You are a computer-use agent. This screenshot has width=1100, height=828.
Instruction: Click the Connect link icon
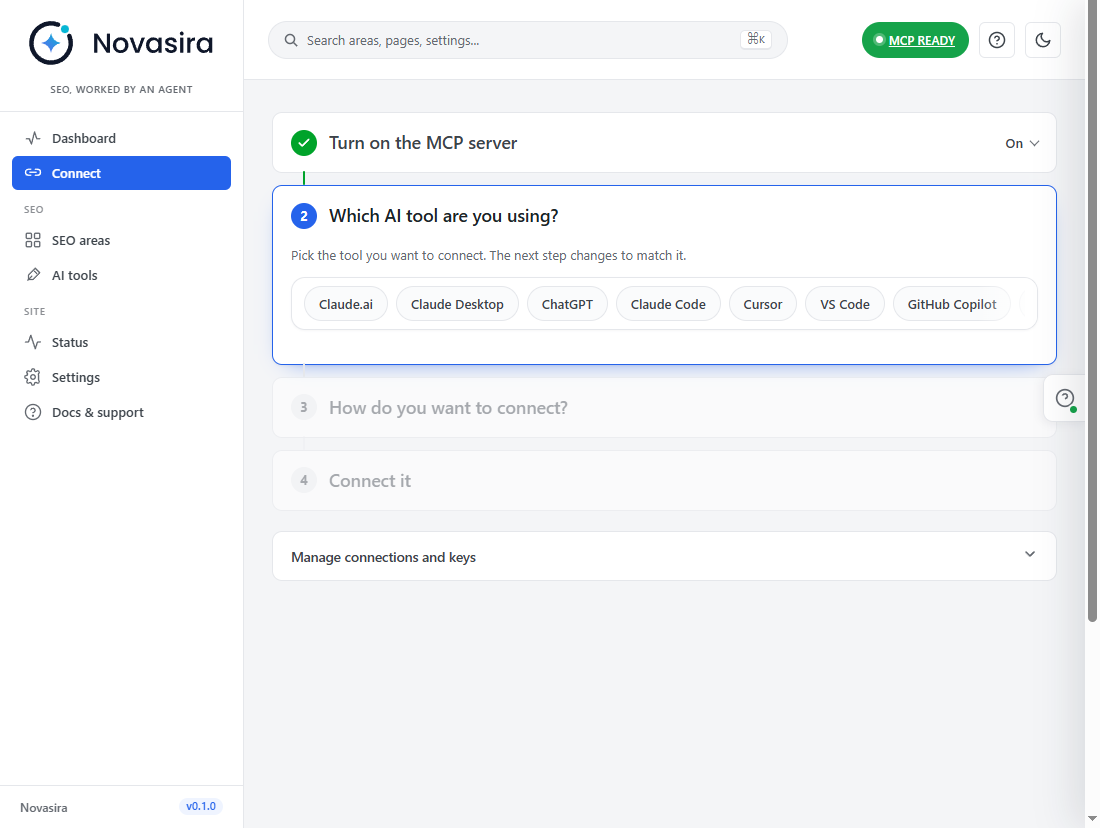33,173
